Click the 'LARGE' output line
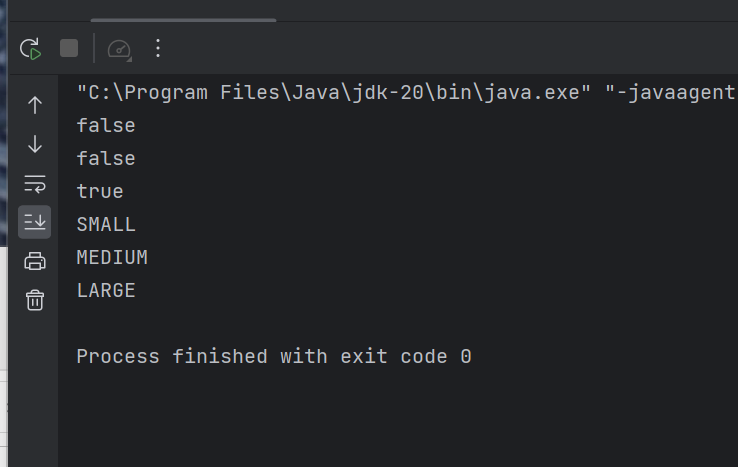 click(x=106, y=291)
